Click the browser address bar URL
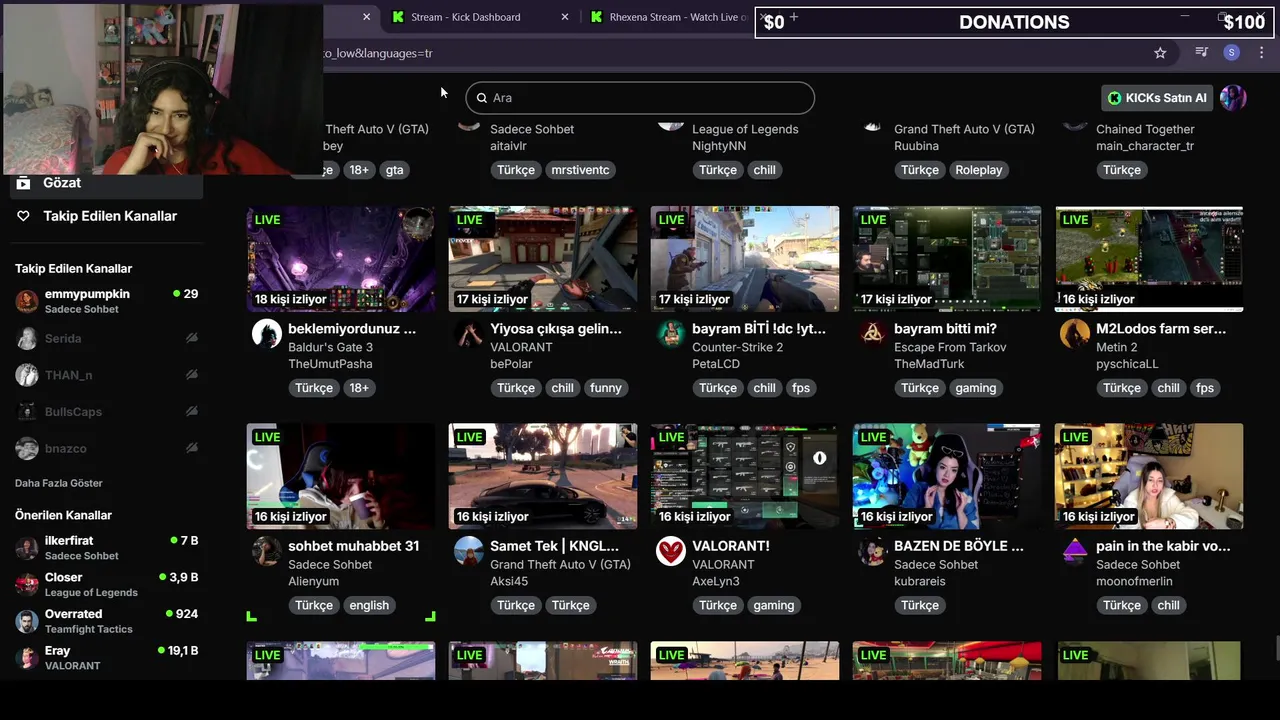This screenshot has width=1280, height=720. 378,53
